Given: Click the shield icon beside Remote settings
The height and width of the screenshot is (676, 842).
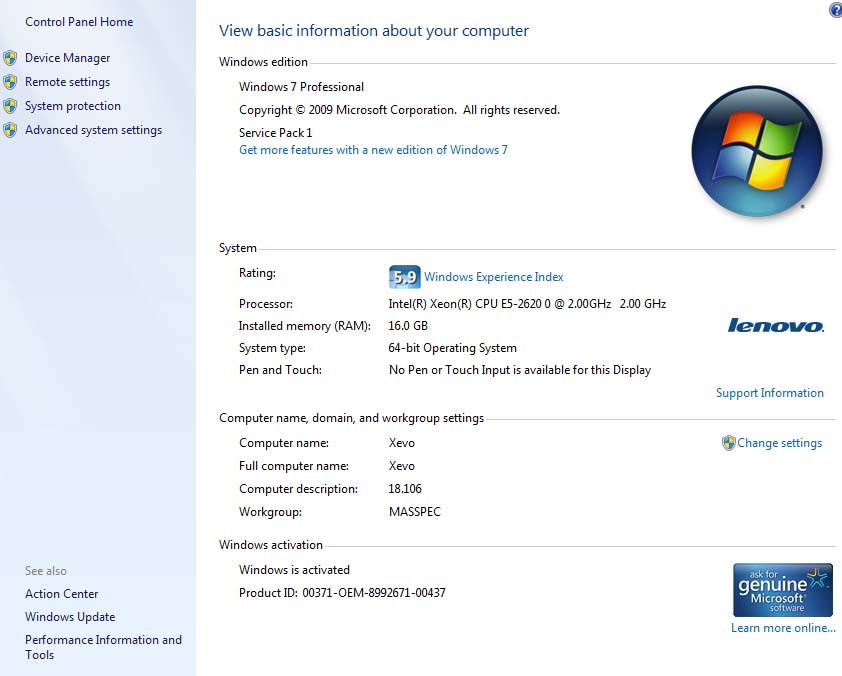Looking at the screenshot, I should point(10,82).
